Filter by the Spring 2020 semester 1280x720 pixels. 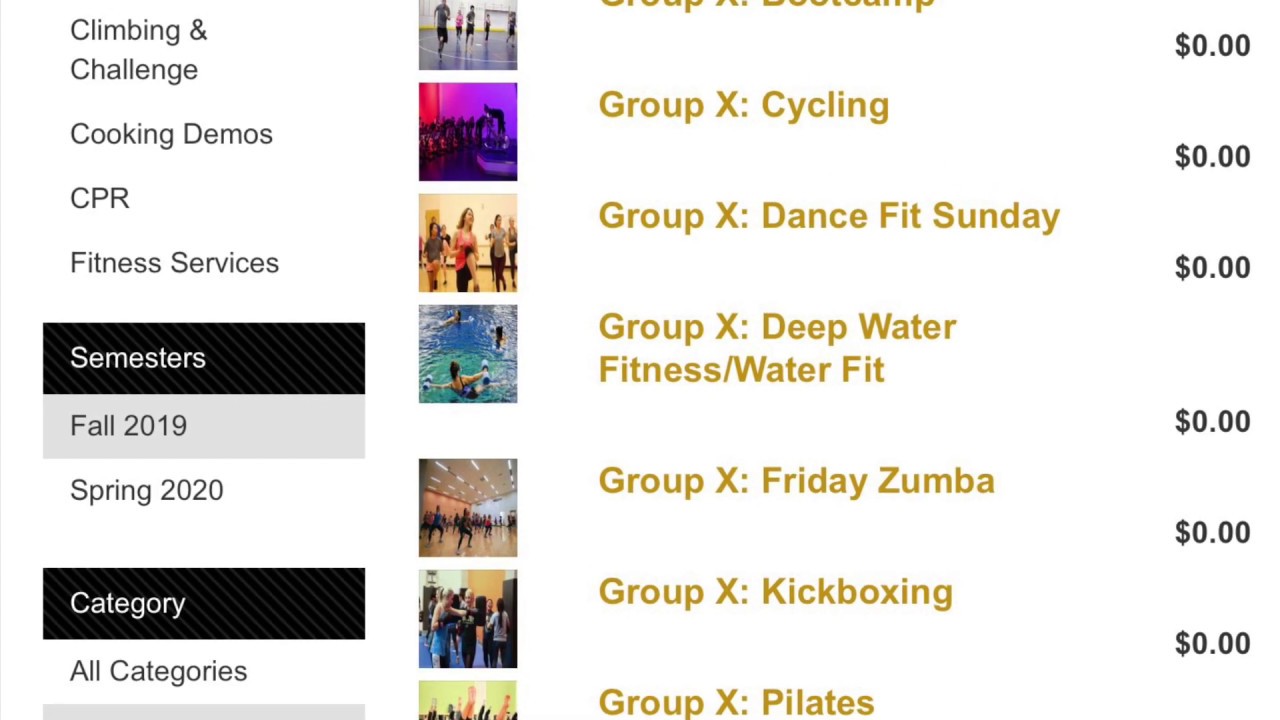(x=147, y=491)
